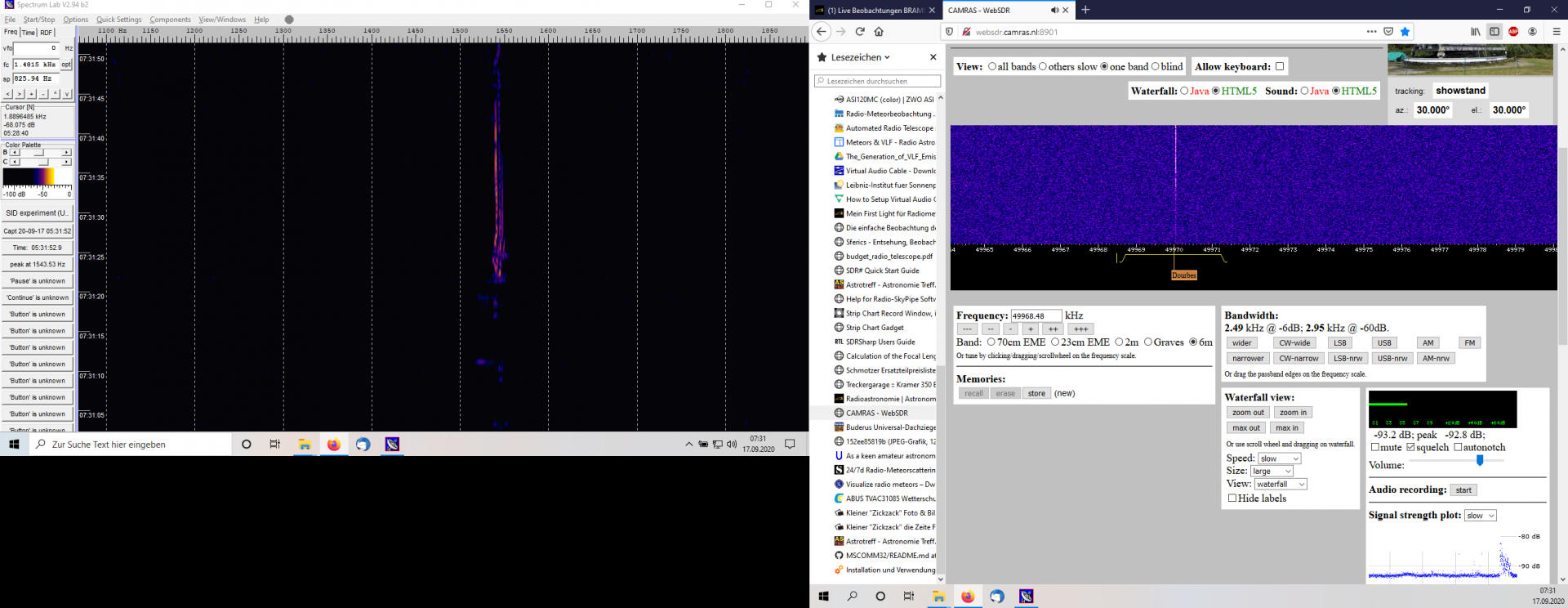The image size is (1568, 608).
Task: Click the B brightness palette scrollbar
Action: pyautogui.click(x=40, y=152)
